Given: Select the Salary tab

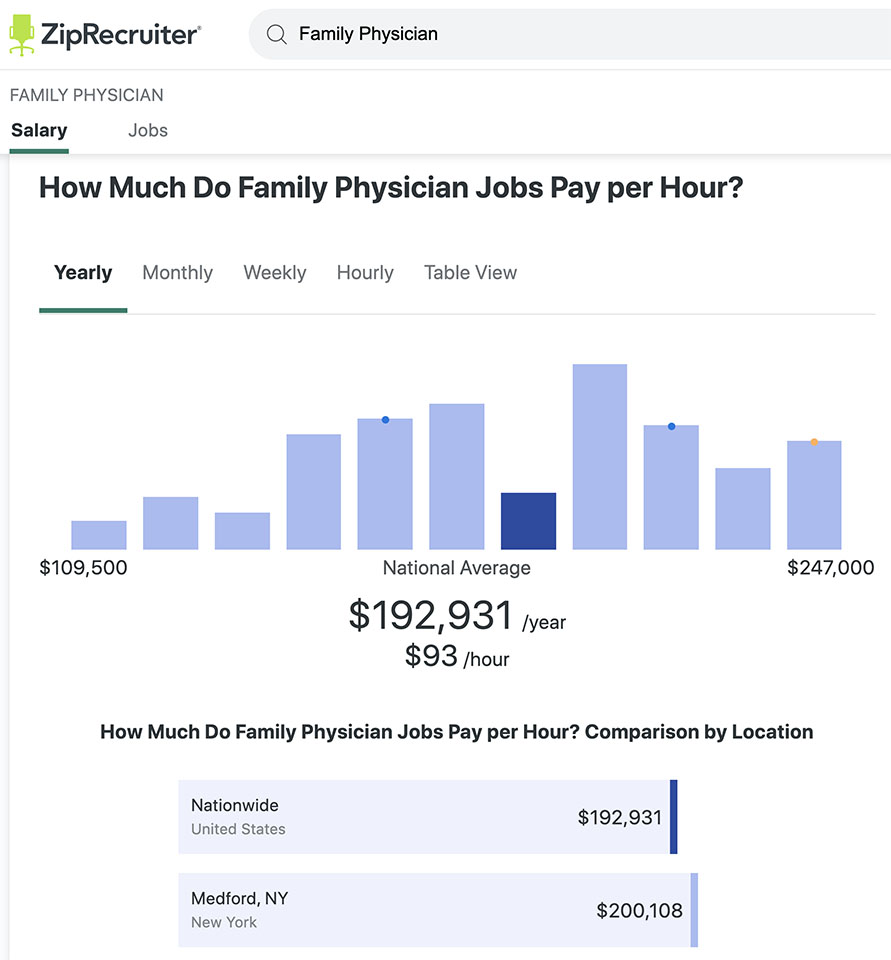Looking at the screenshot, I should (39, 130).
